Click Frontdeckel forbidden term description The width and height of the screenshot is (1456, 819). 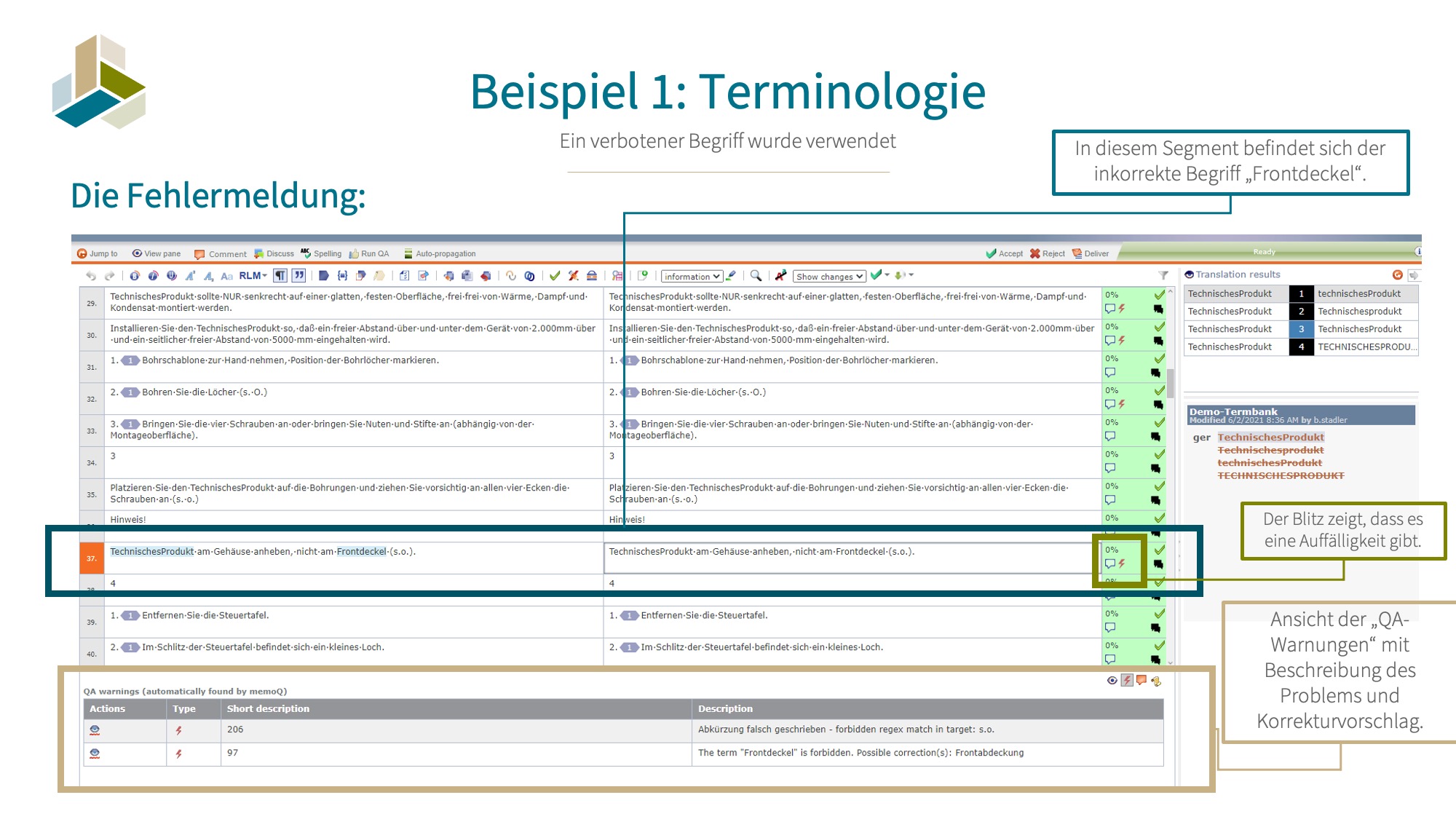coord(860,753)
